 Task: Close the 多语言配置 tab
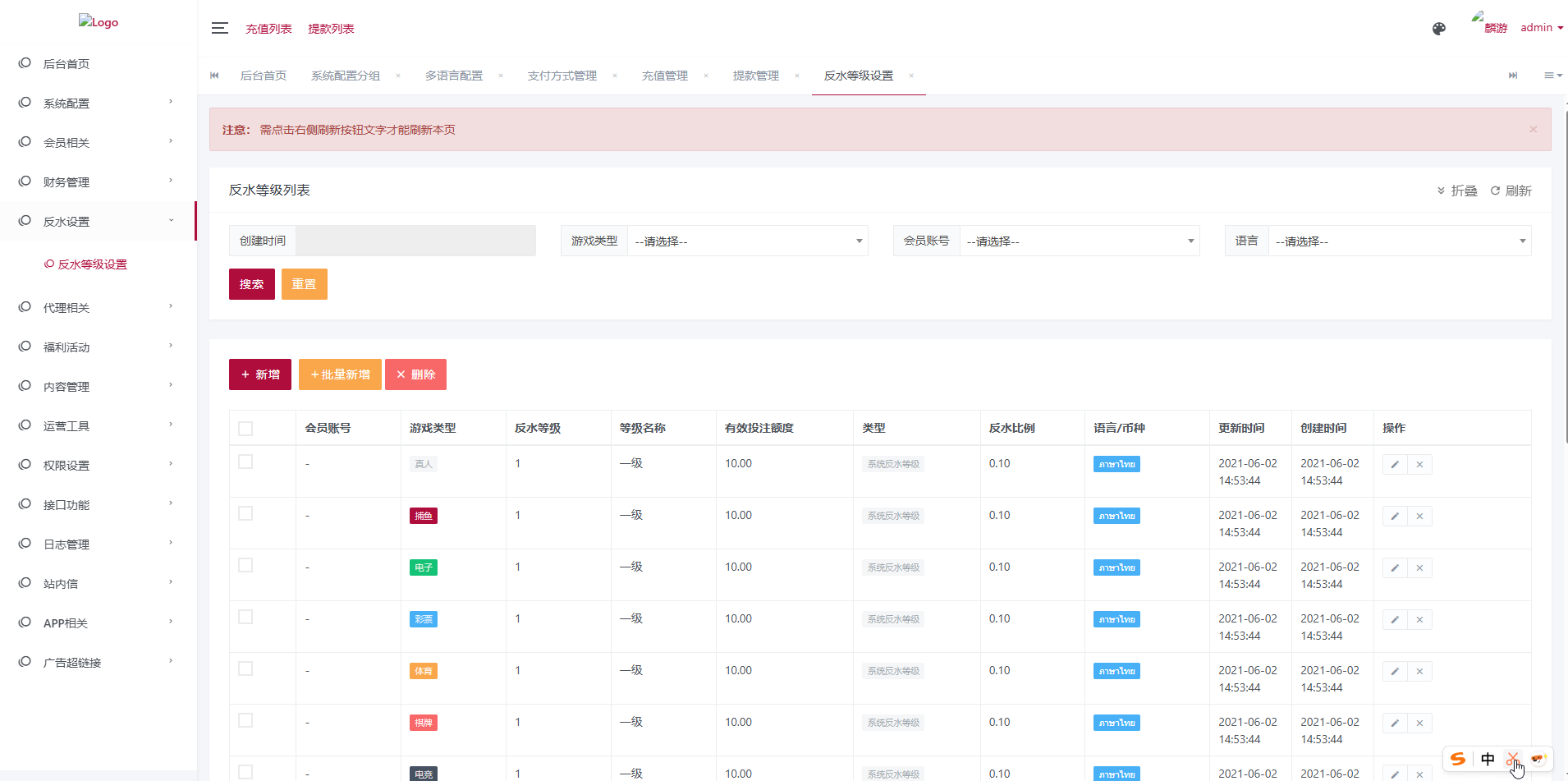(x=501, y=76)
